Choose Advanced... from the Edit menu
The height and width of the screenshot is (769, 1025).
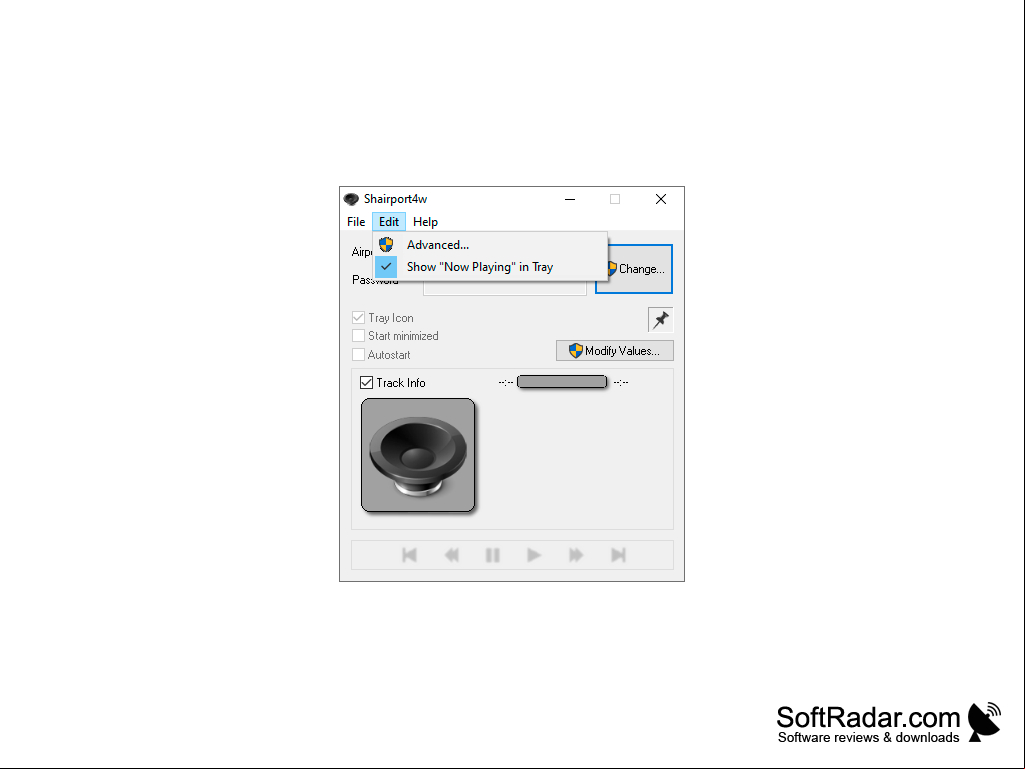pos(490,245)
